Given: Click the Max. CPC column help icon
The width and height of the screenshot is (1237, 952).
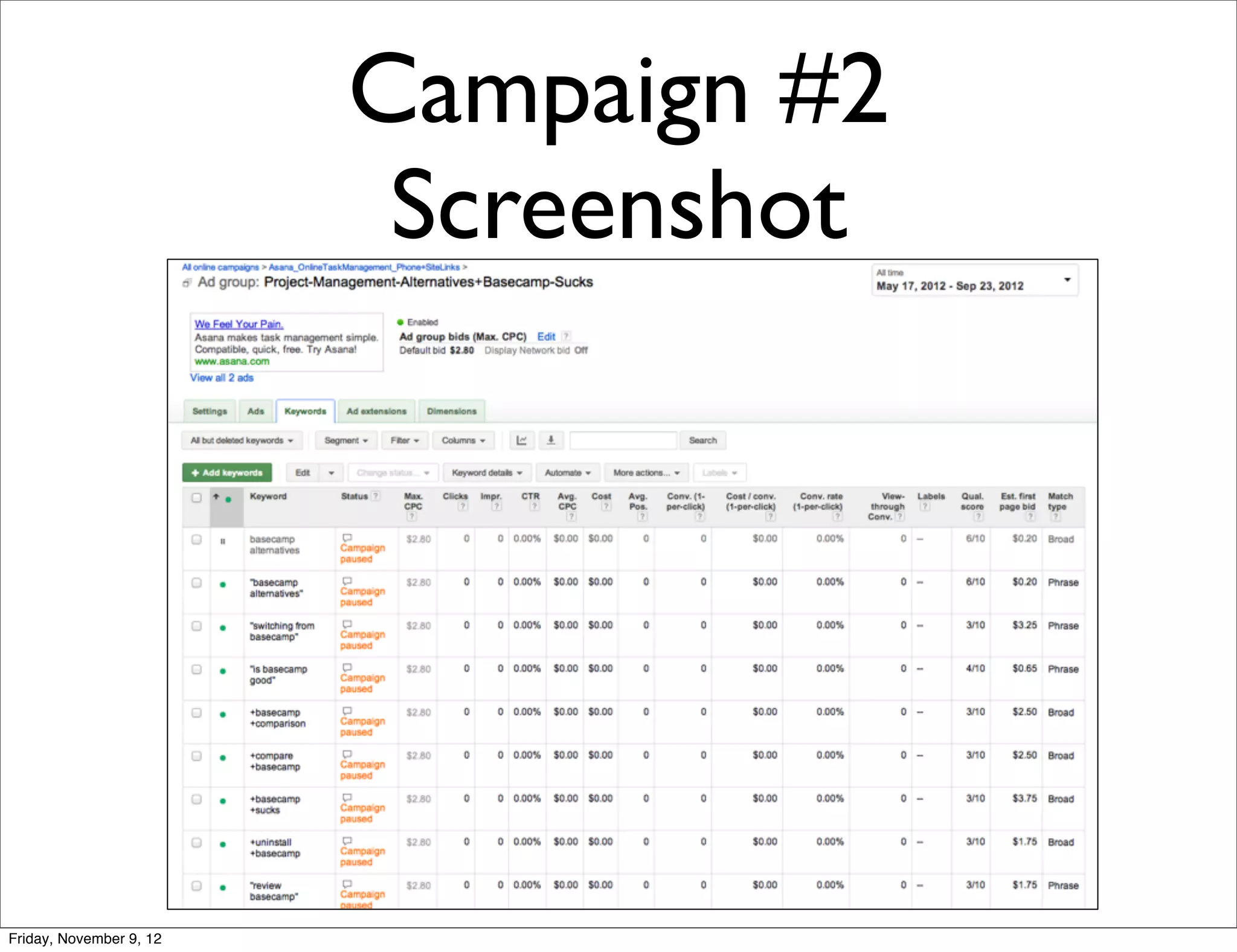Looking at the screenshot, I should 411,516.
